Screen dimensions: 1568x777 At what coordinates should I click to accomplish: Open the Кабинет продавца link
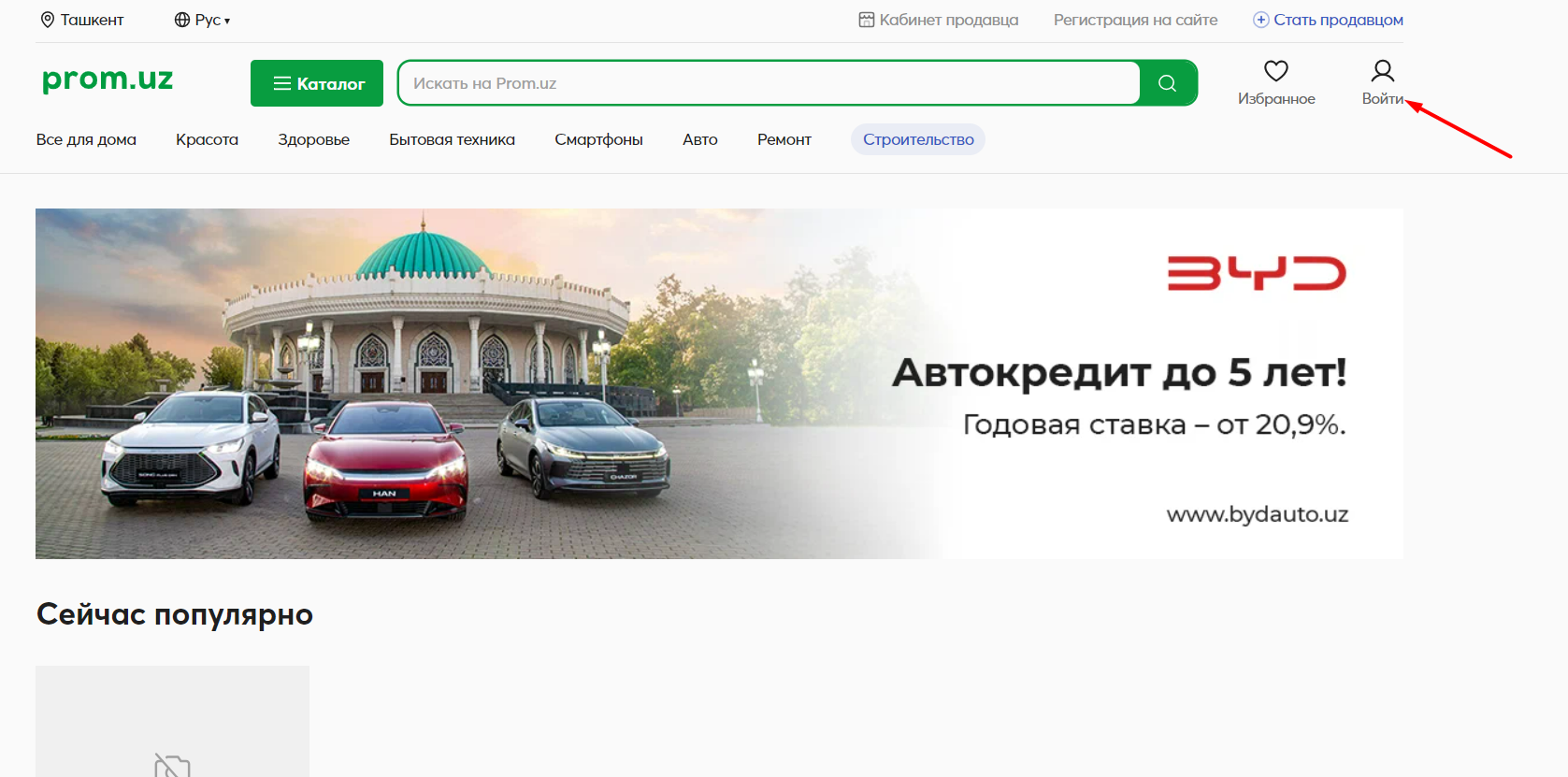(x=948, y=20)
